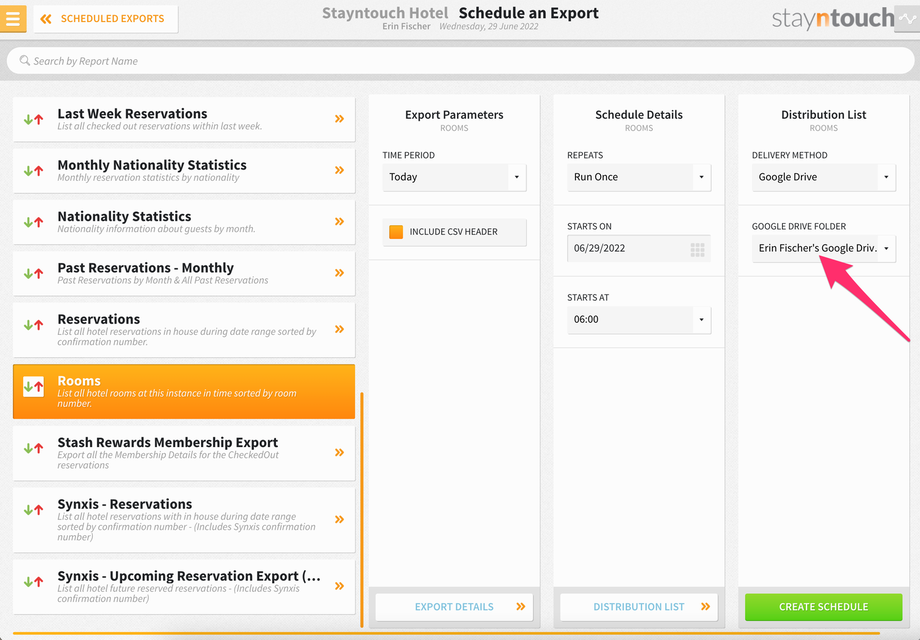Select the Monthly Nationality Statistics report
The width and height of the screenshot is (920, 640).
coord(184,171)
